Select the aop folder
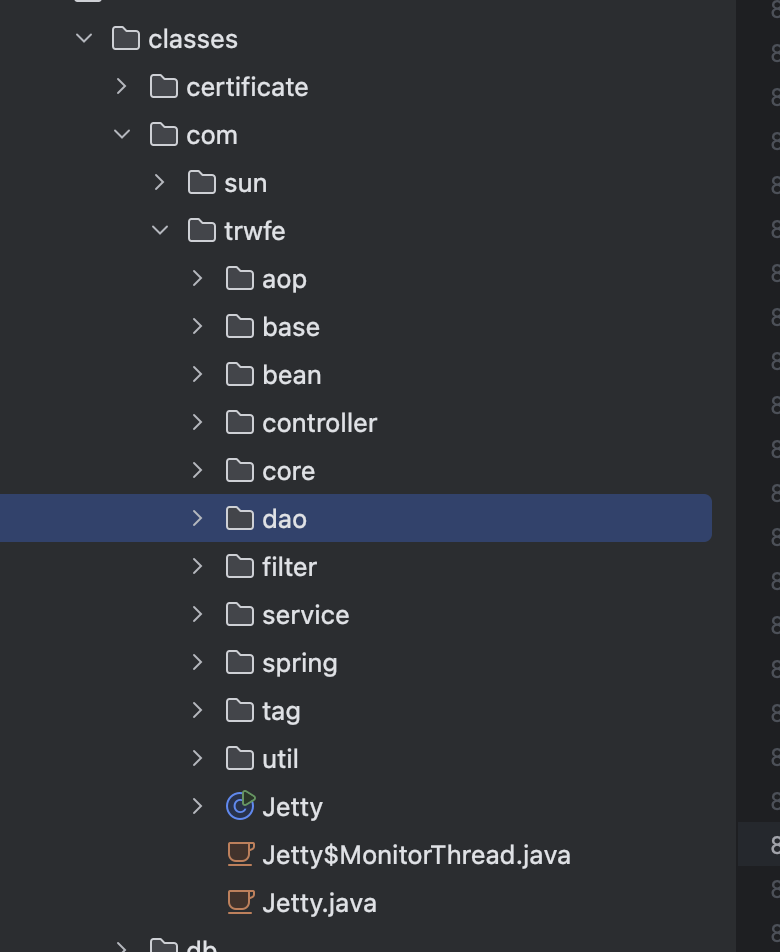 [284, 278]
